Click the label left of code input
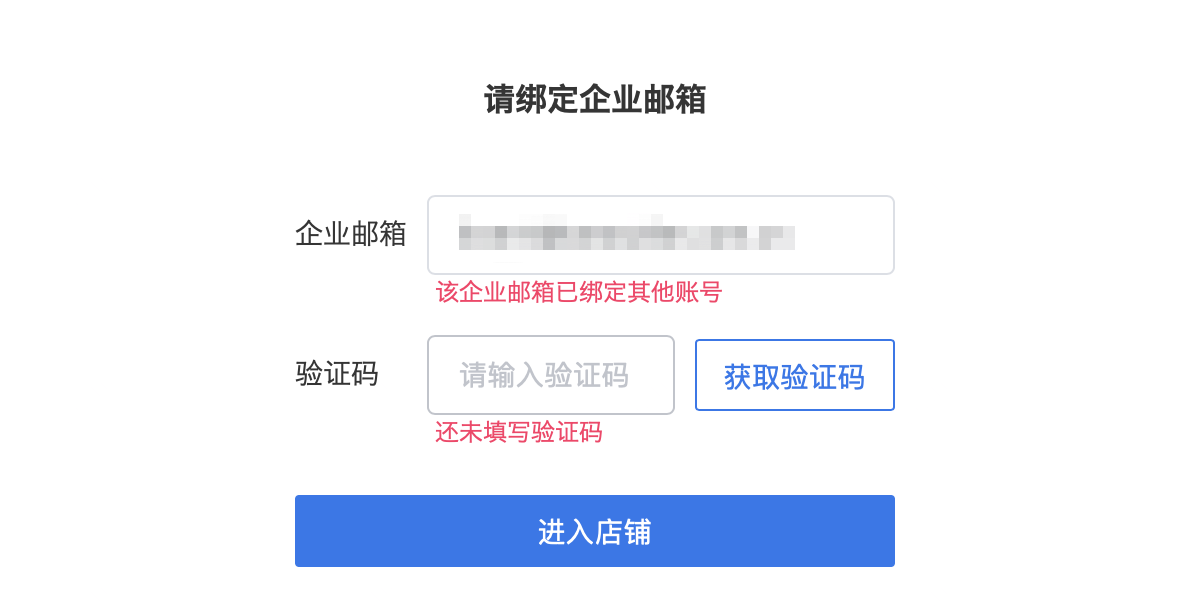Viewport: 1177px width, 608px height. pyautogui.click(x=337, y=374)
